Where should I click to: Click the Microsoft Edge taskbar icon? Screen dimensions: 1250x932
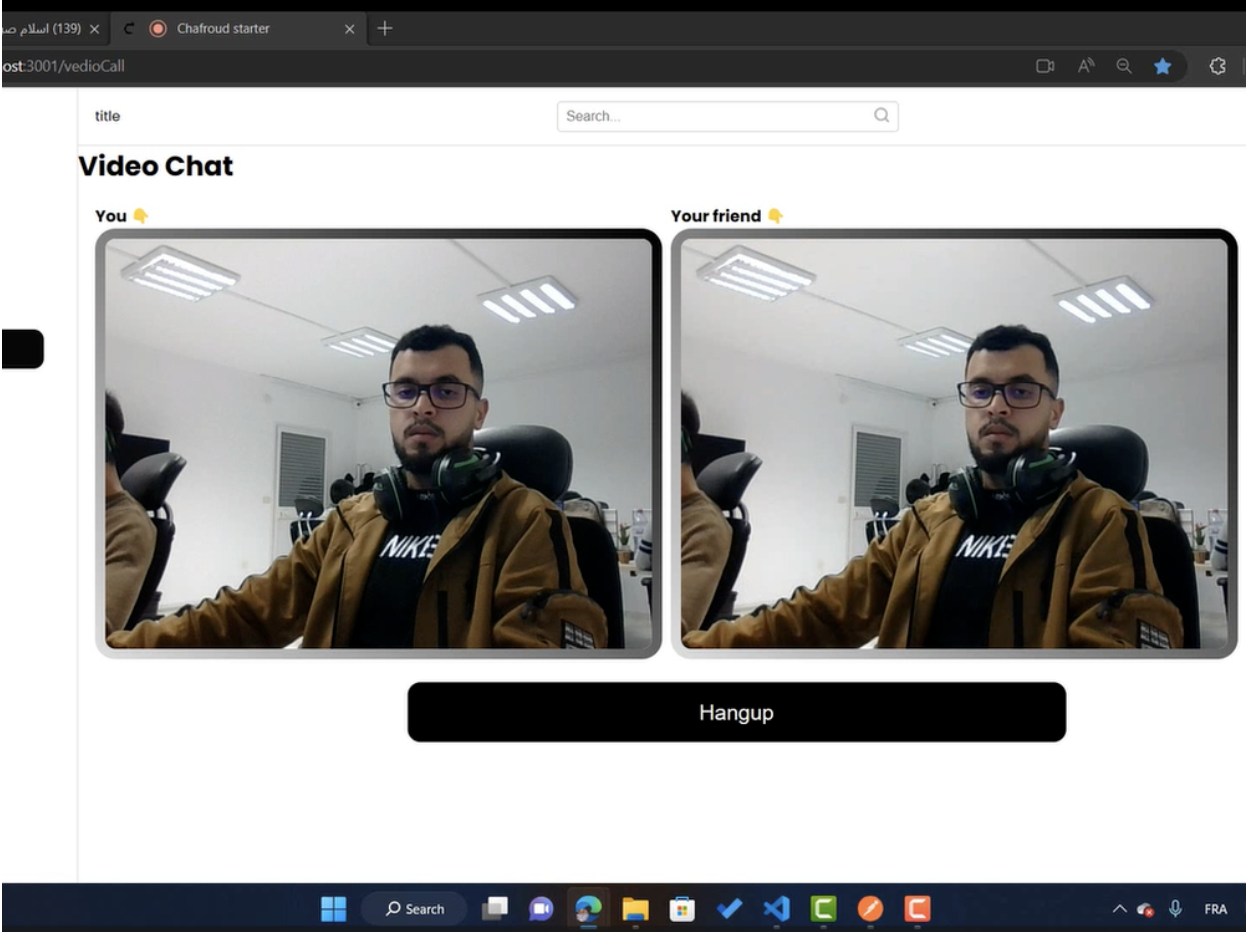pos(587,909)
